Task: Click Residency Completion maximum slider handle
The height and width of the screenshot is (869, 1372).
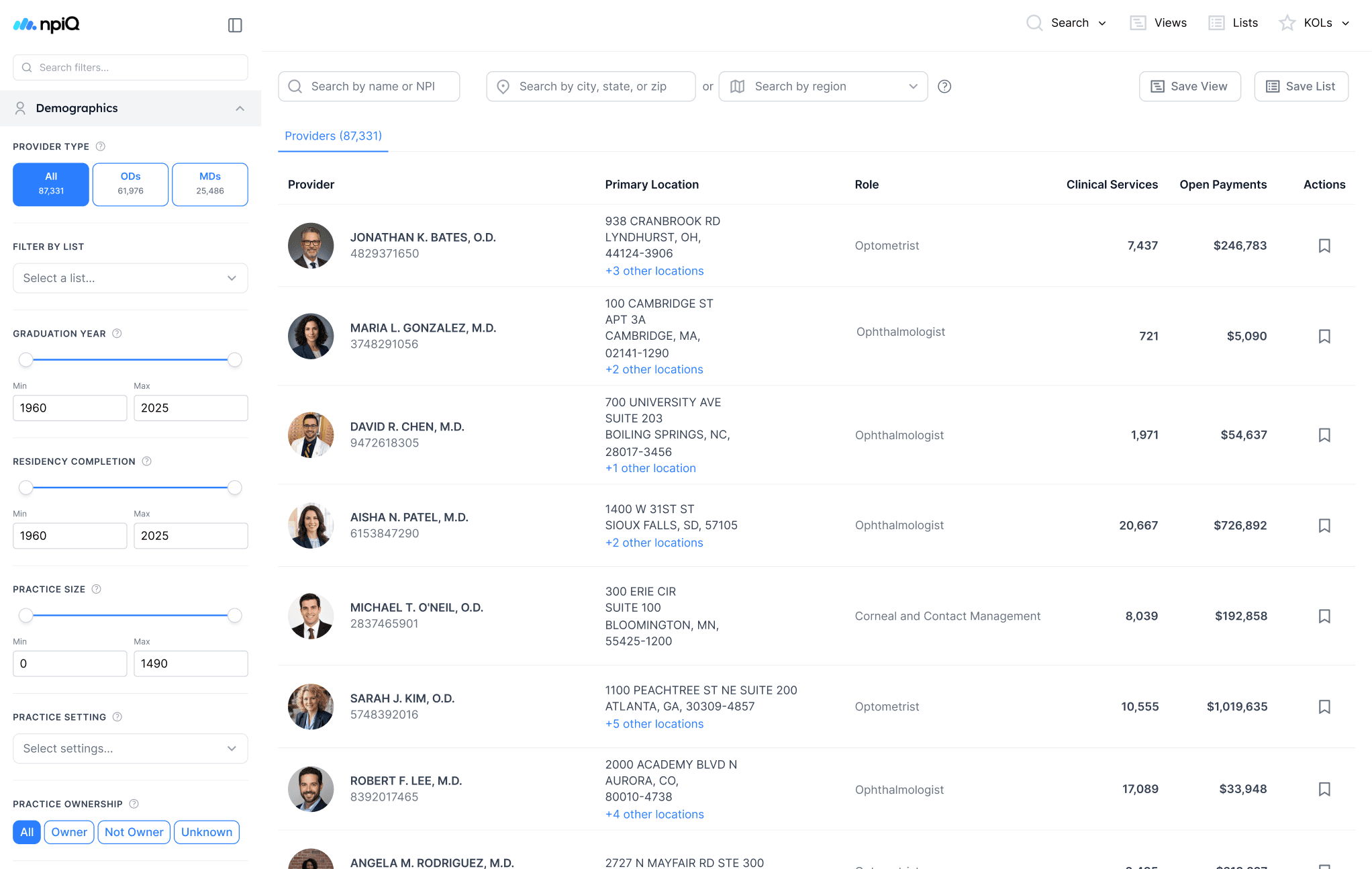Action: pyautogui.click(x=234, y=488)
